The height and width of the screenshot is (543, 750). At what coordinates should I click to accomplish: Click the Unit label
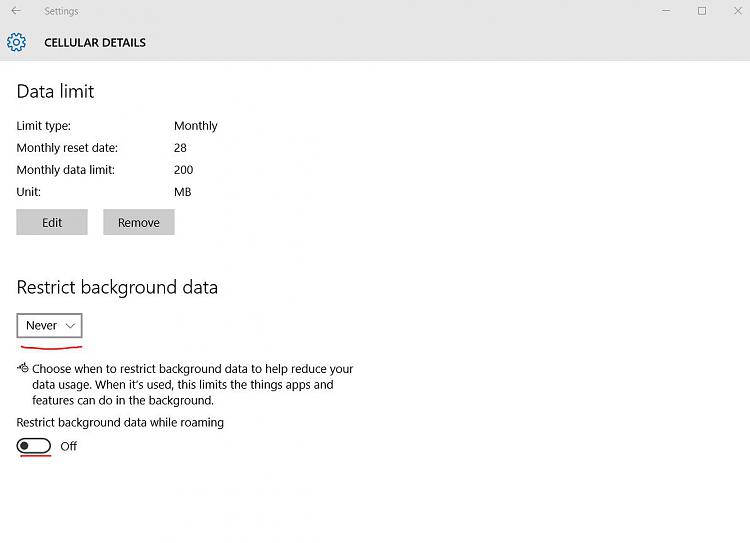tap(29, 192)
